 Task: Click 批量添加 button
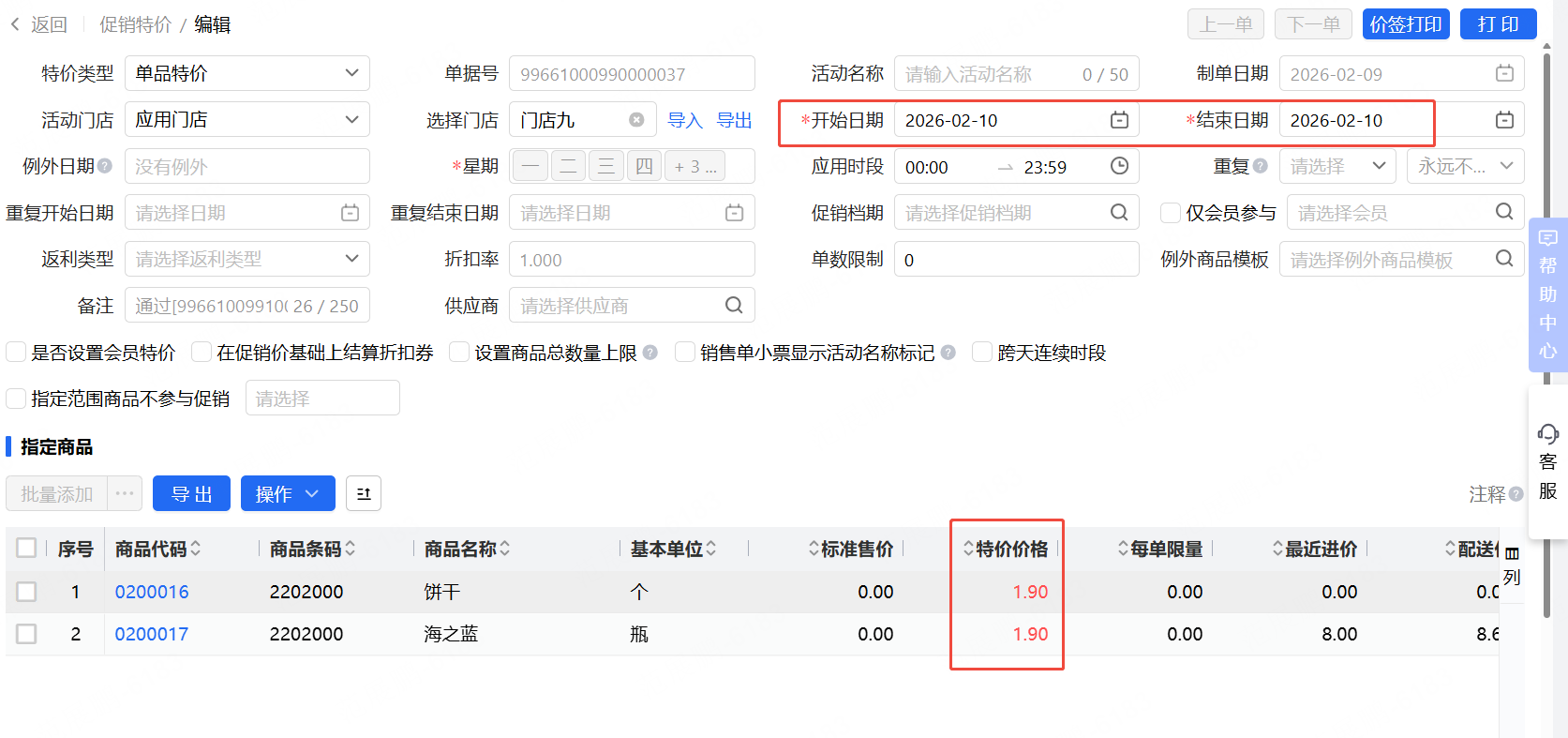56,493
